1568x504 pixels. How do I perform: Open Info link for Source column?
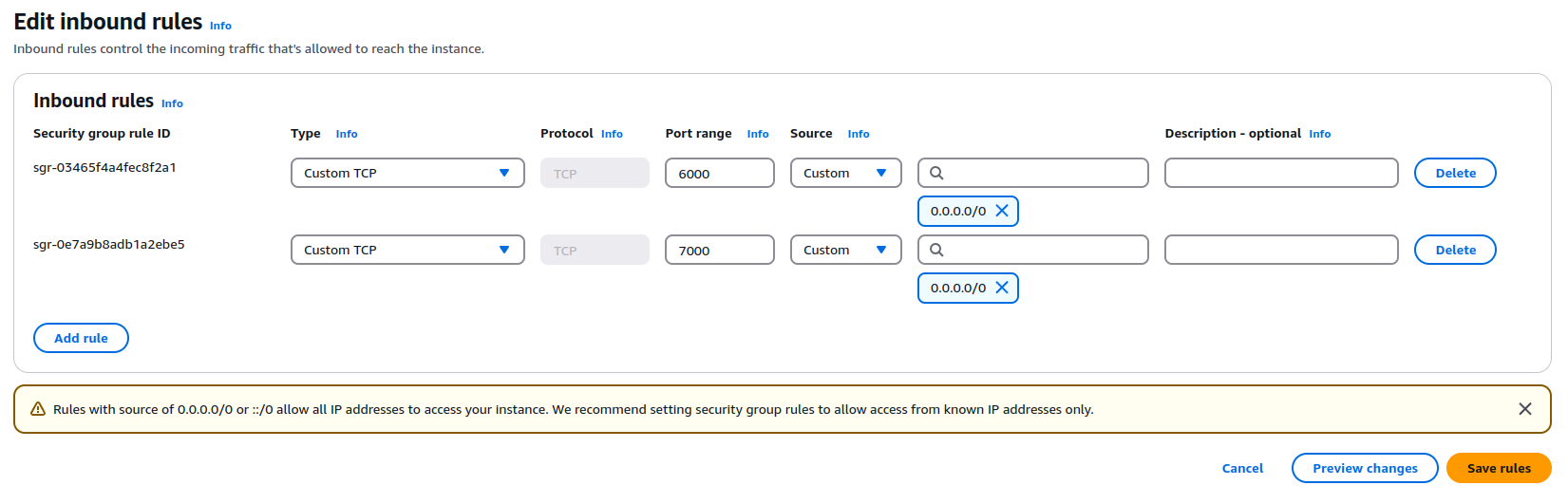pyautogui.click(x=859, y=134)
